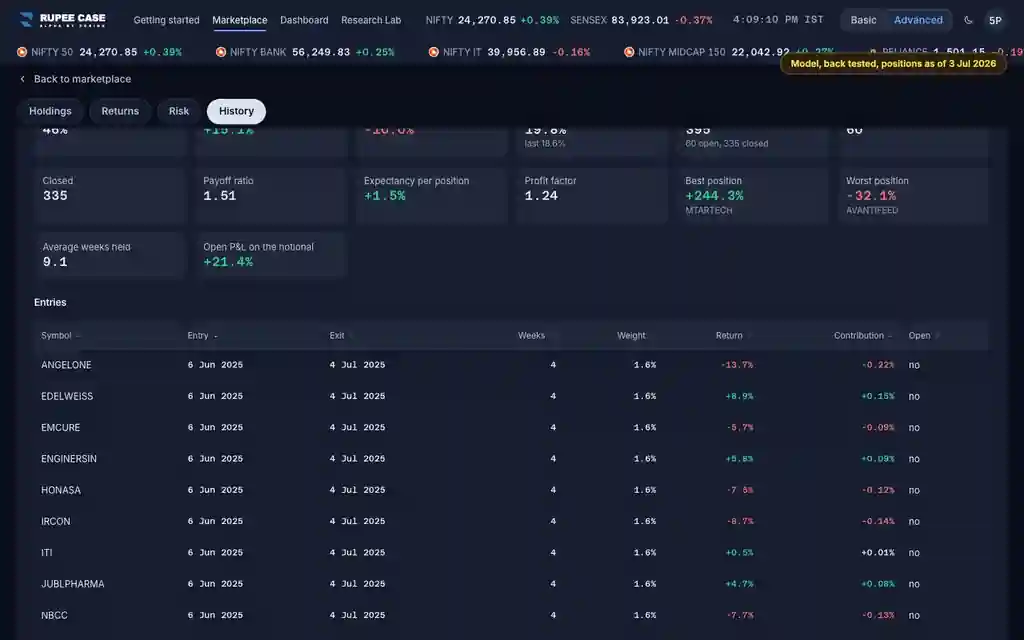
Task: Switch to Basic mode
Action: (x=863, y=20)
